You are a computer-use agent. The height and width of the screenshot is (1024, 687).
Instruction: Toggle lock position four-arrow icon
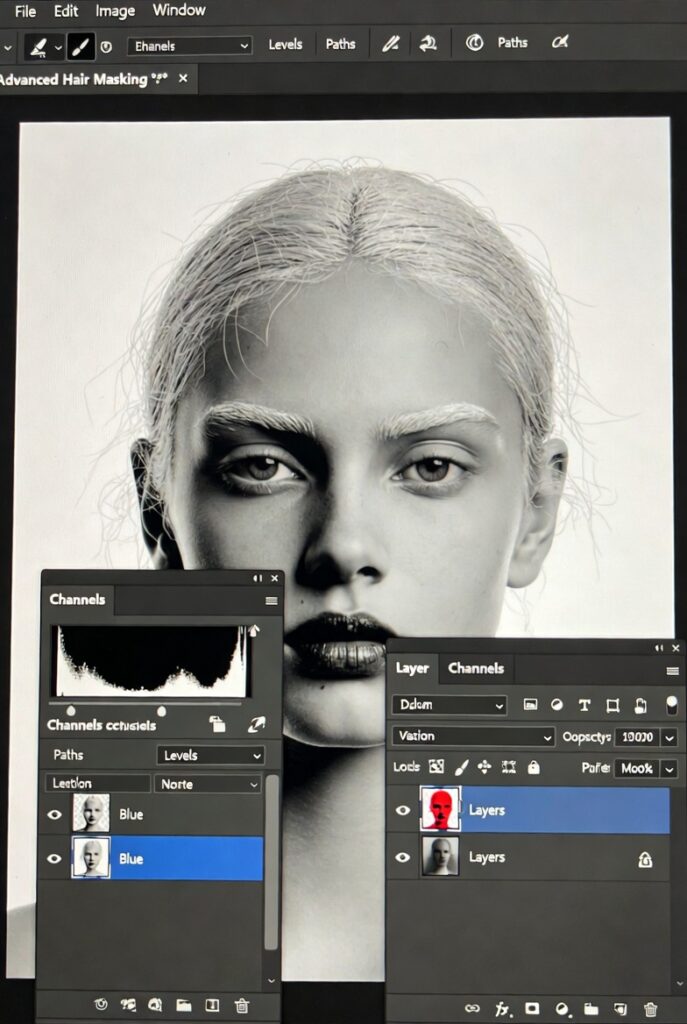coord(484,767)
